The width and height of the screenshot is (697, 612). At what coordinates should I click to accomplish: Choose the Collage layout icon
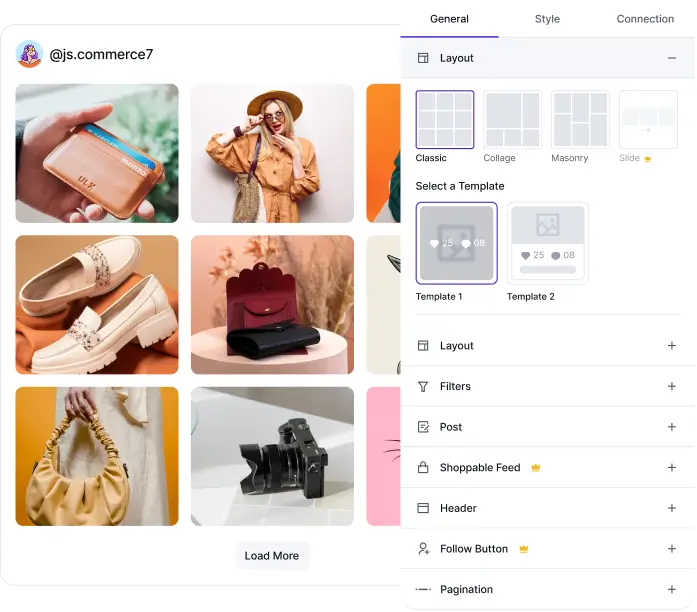tap(513, 120)
